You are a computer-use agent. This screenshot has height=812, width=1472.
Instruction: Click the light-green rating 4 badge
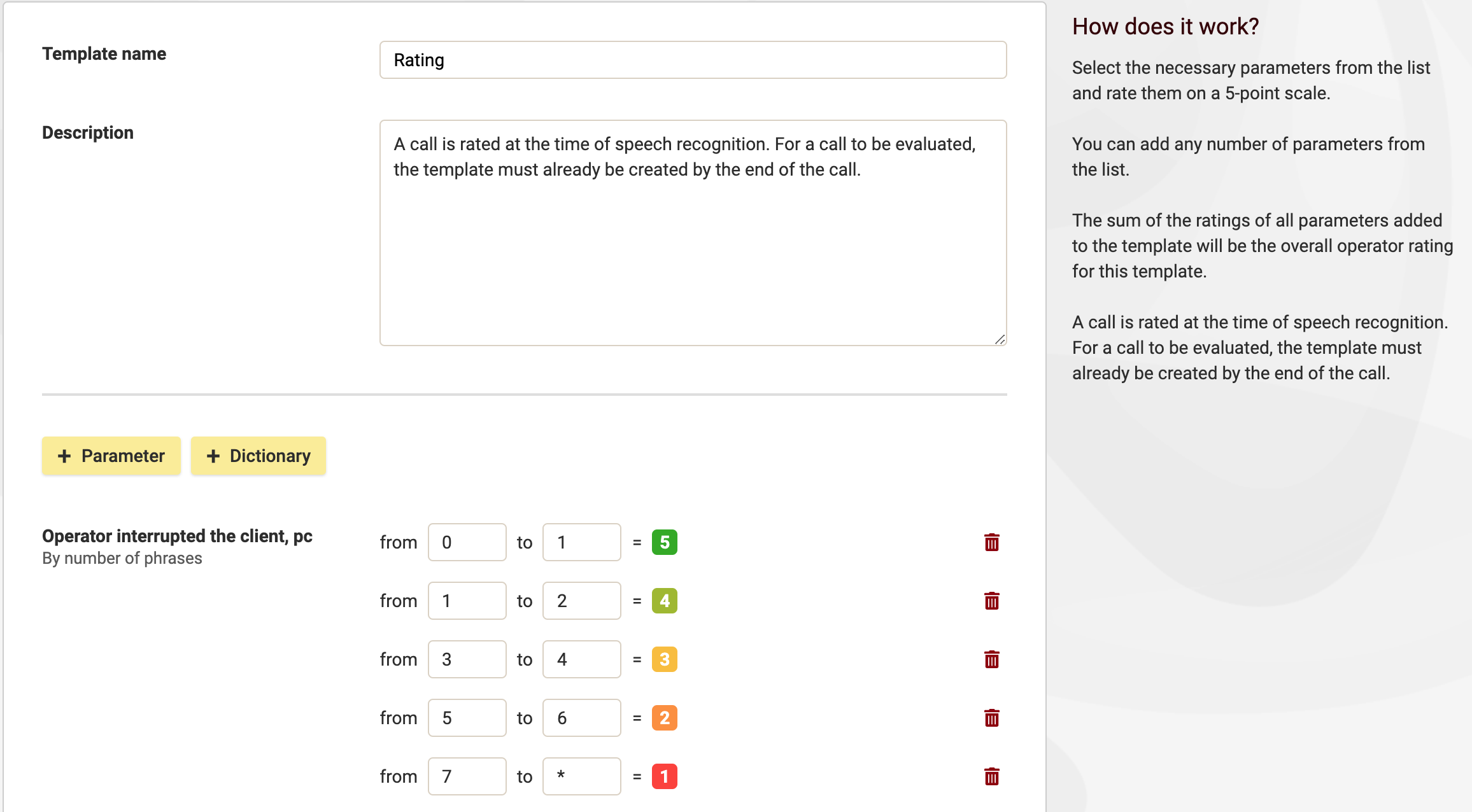coord(664,601)
